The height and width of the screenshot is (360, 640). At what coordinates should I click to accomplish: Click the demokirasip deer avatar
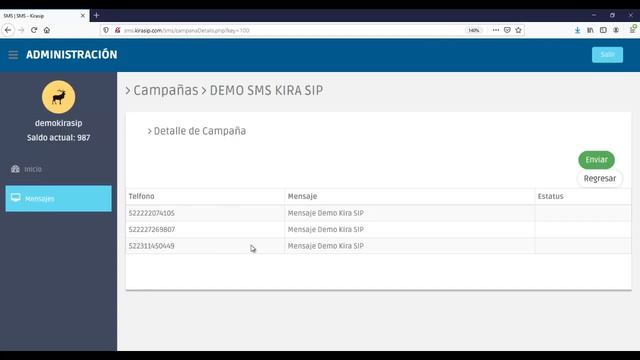pyautogui.click(x=58, y=97)
